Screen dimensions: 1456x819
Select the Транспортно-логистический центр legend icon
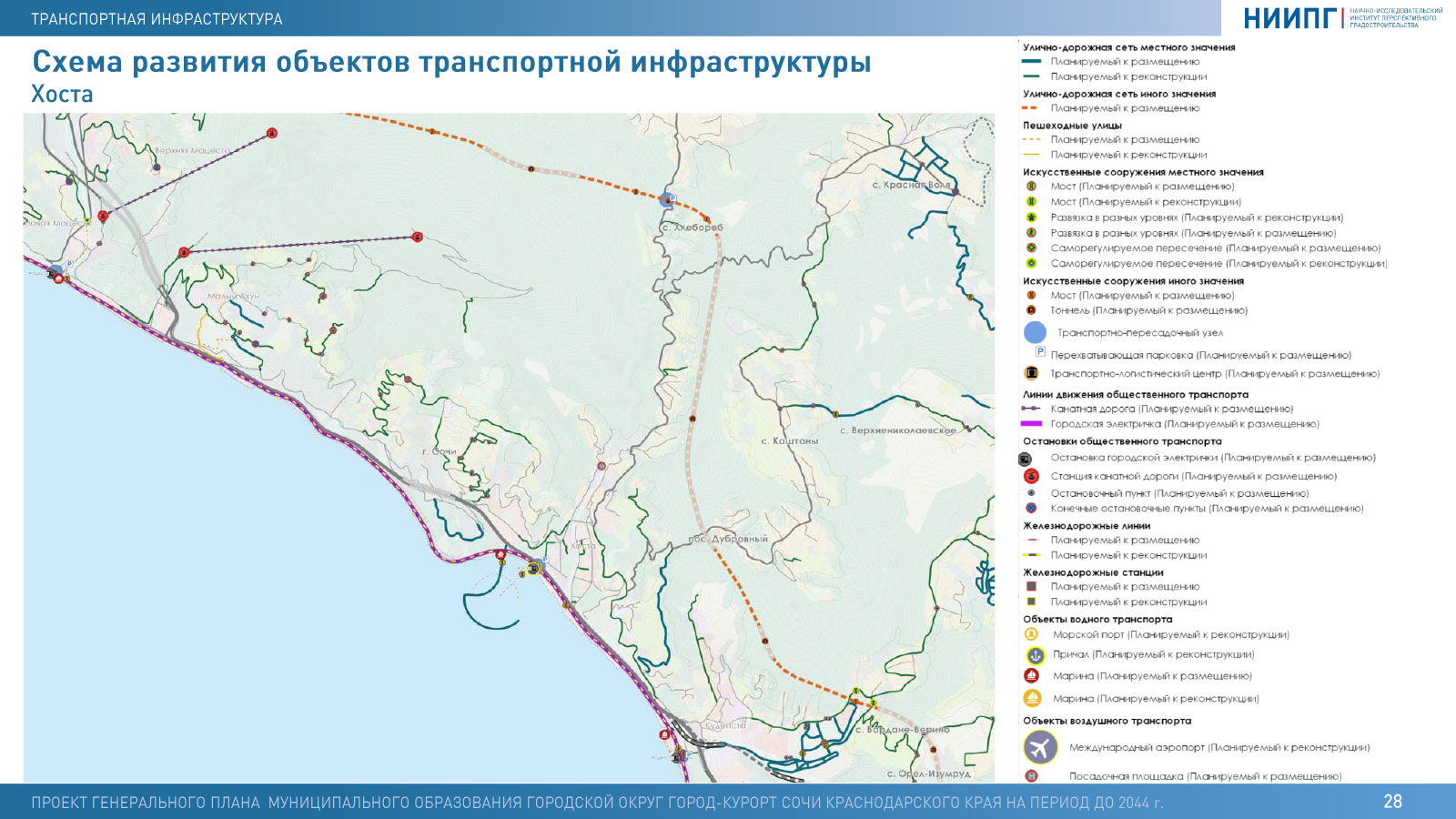(1031, 373)
